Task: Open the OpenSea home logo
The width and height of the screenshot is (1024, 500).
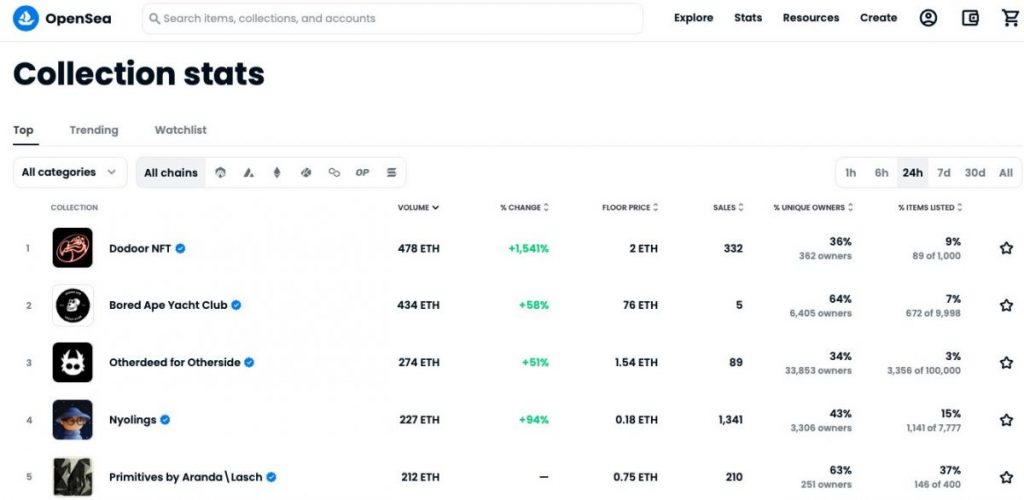Action: pyautogui.click(x=62, y=18)
